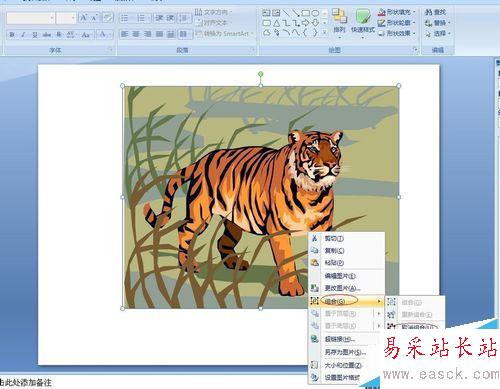Image resolution: width=500 pixels, height=389 pixels.
Task: Choose 更改图片 from context menu
Action: coord(347,288)
